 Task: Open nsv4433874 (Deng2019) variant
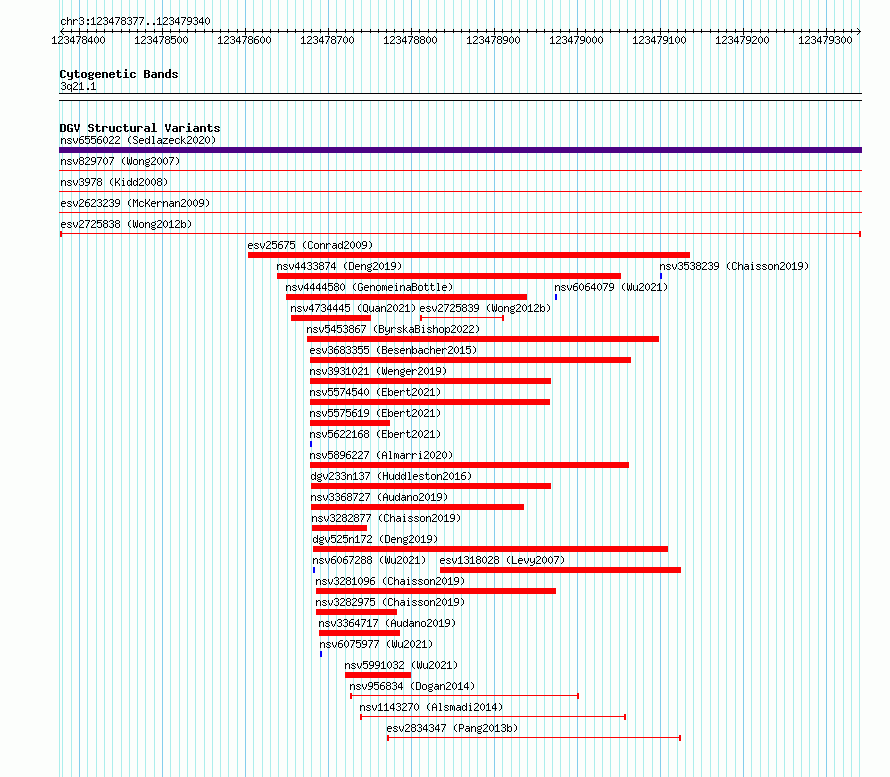click(339, 266)
